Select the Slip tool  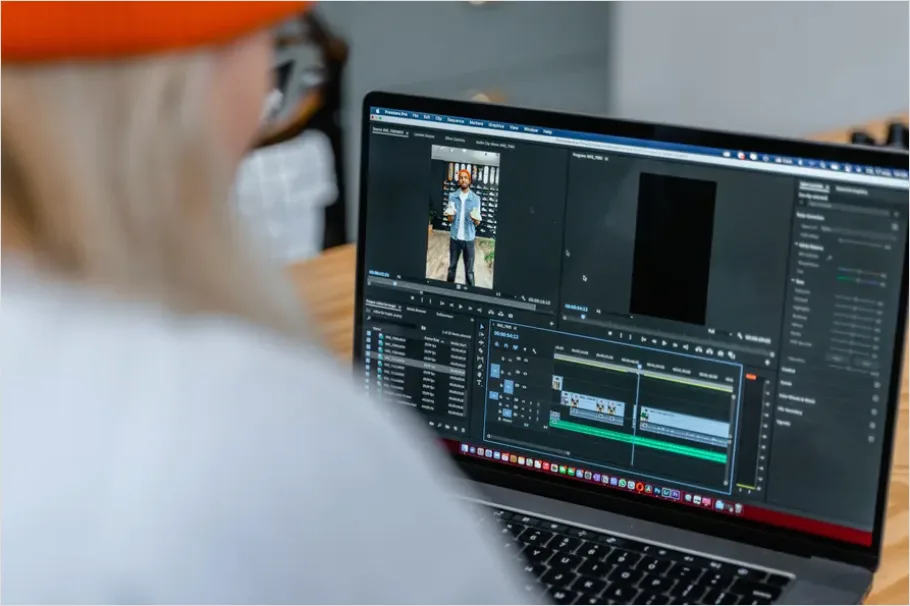click(x=480, y=359)
